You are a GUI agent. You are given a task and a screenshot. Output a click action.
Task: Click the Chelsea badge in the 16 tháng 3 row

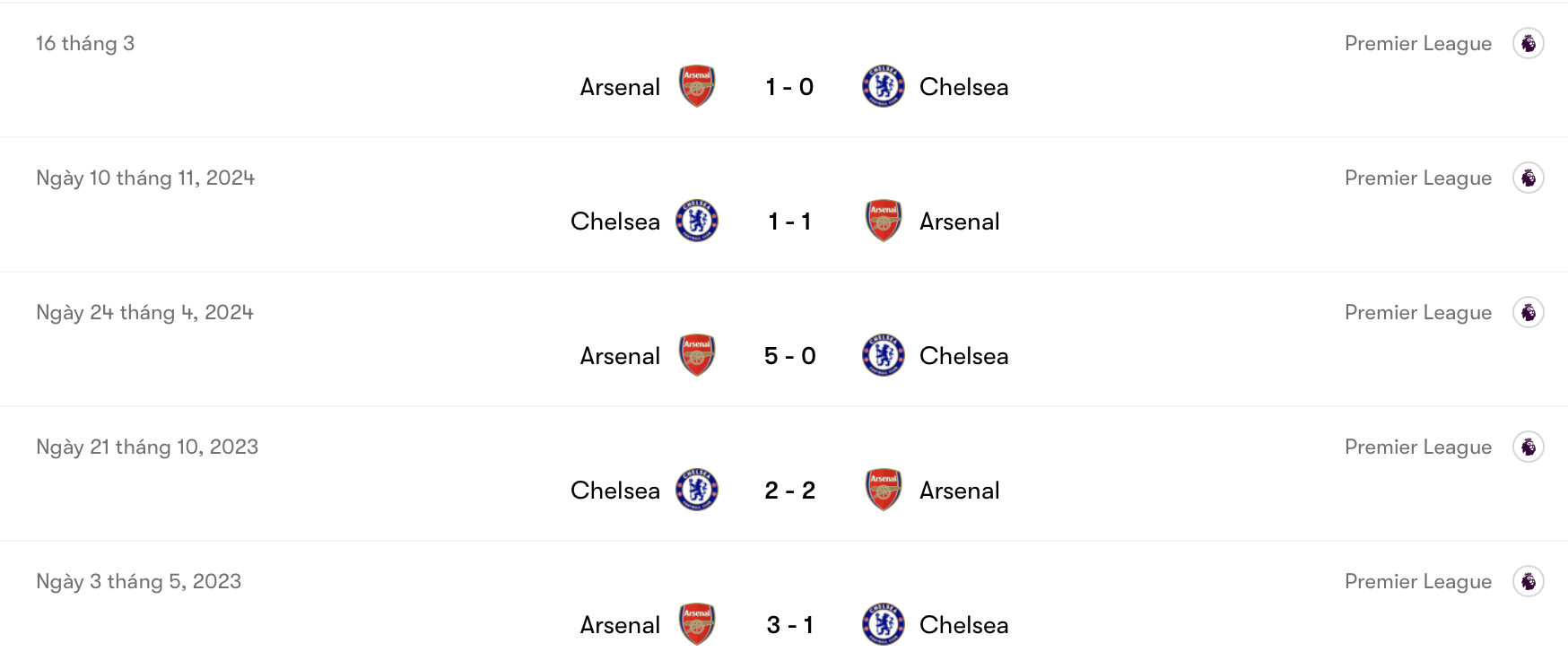(883, 87)
